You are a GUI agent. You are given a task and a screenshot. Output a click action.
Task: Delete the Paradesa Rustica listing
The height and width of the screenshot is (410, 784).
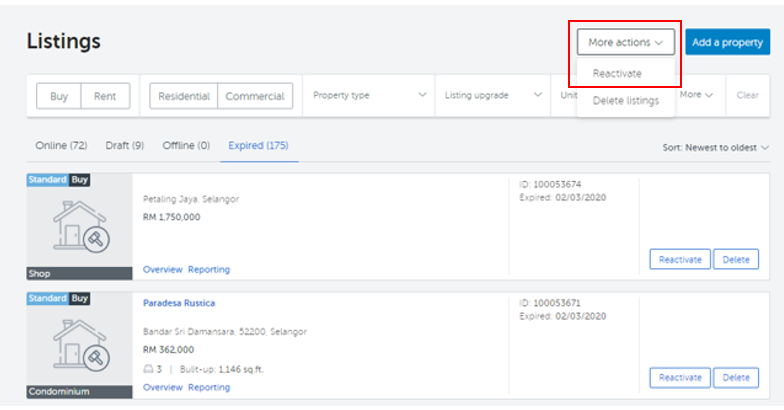tap(736, 378)
